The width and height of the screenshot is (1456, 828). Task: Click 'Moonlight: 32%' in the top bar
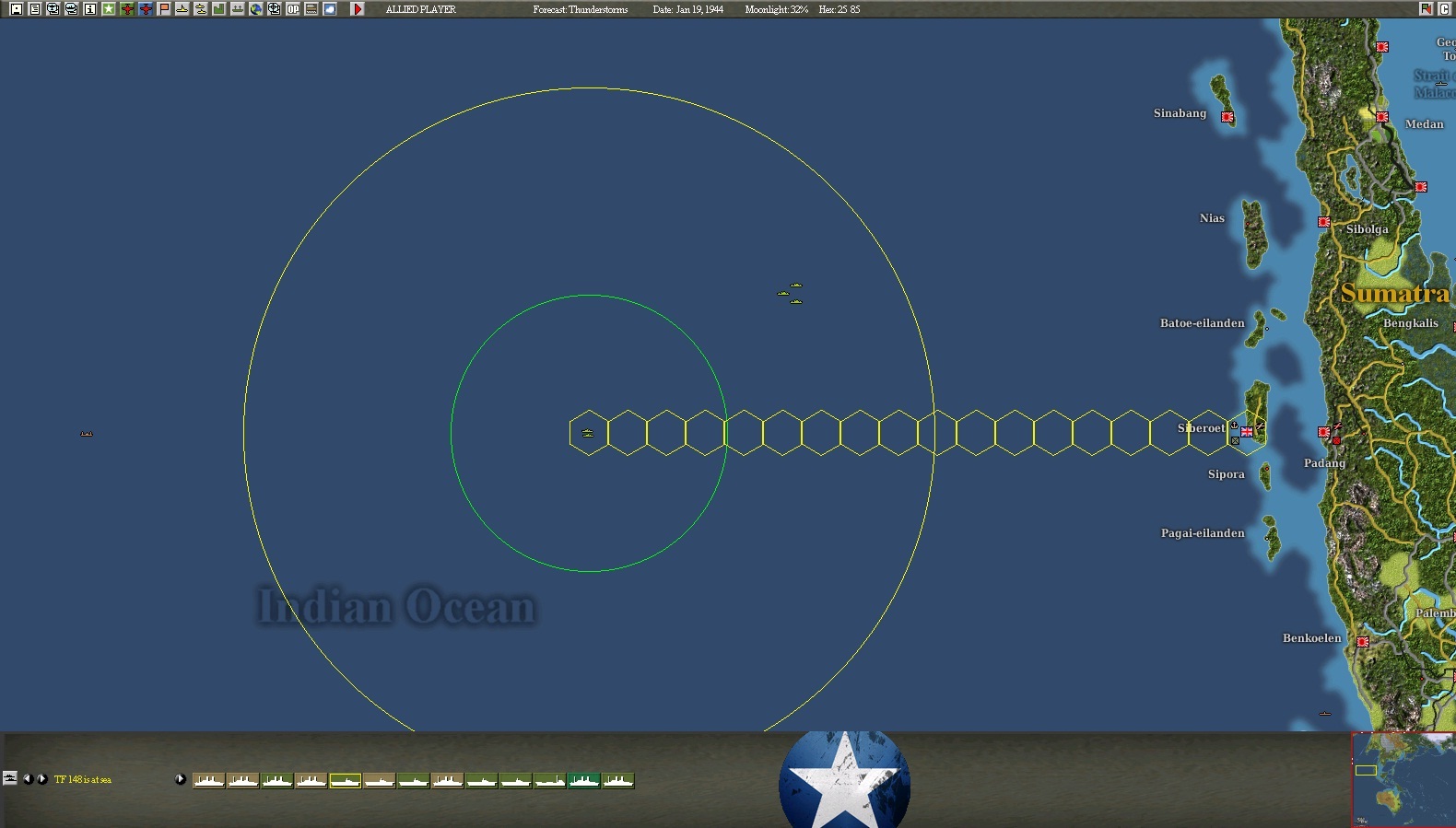(777, 9)
